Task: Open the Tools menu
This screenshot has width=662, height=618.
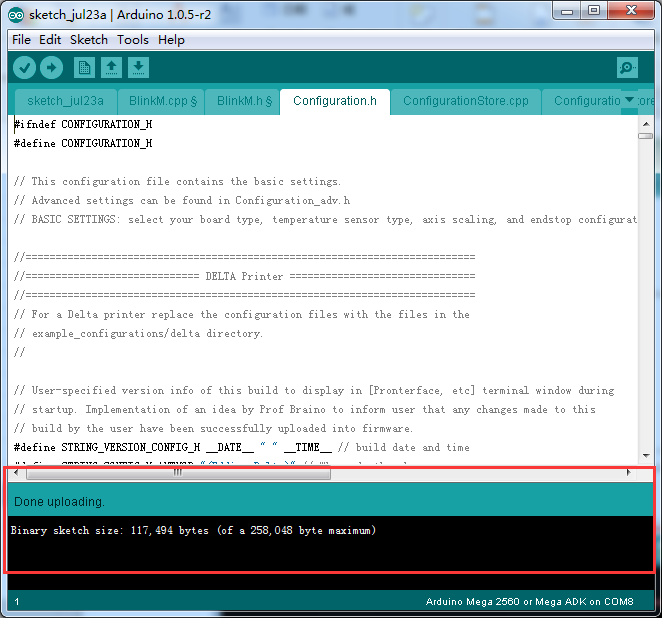Action: (x=133, y=40)
